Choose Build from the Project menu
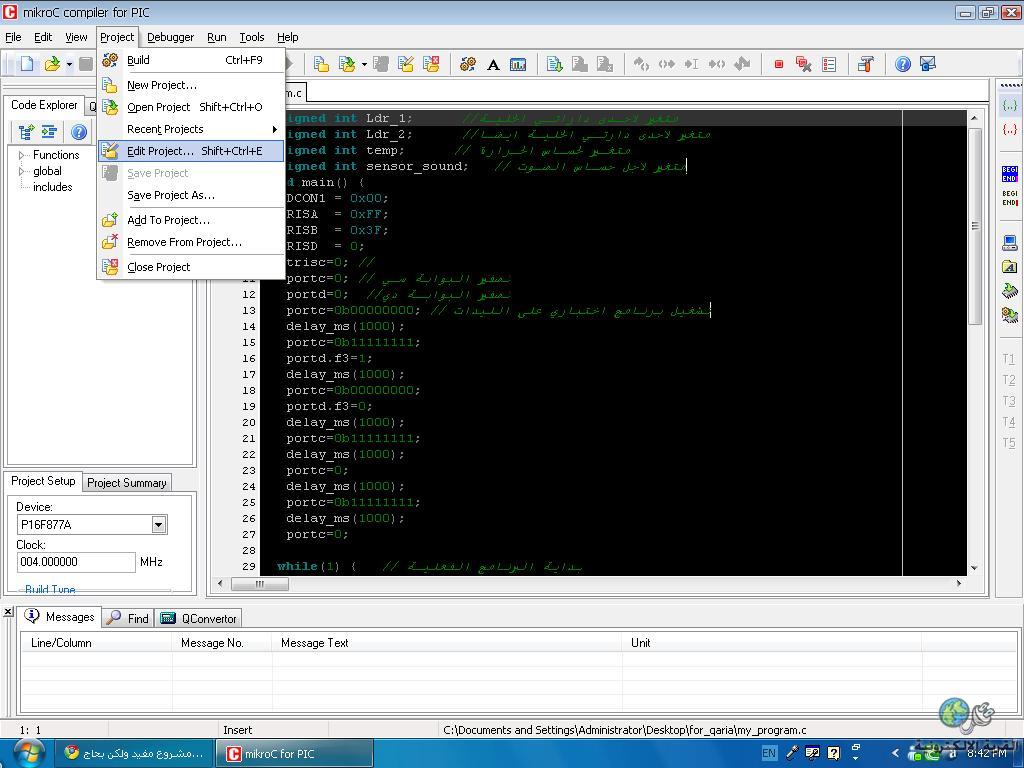This screenshot has width=1024, height=768. [x=191, y=60]
